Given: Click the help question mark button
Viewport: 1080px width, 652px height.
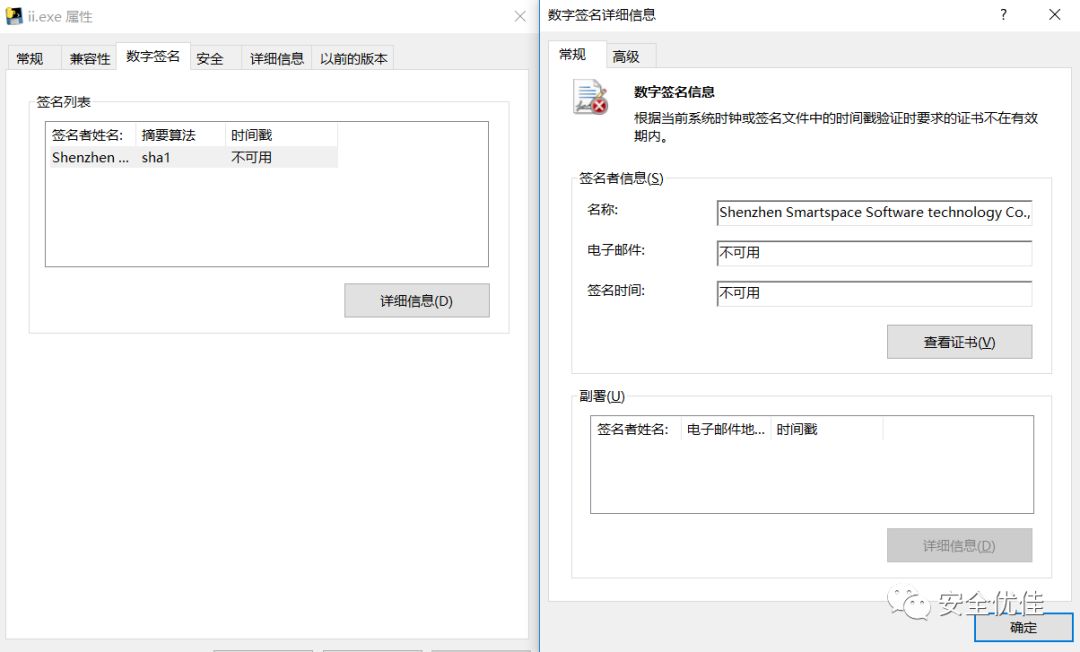Looking at the screenshot, I should 1004,15.
